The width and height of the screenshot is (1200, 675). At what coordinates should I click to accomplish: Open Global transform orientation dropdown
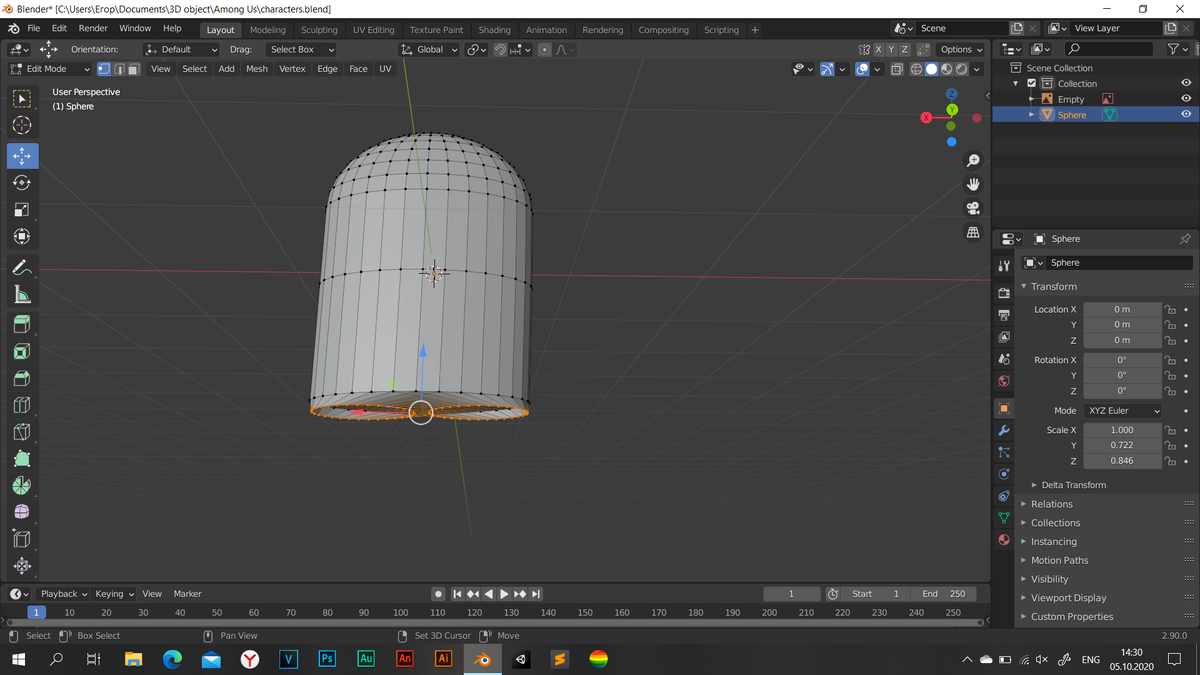tap(429, 49)
